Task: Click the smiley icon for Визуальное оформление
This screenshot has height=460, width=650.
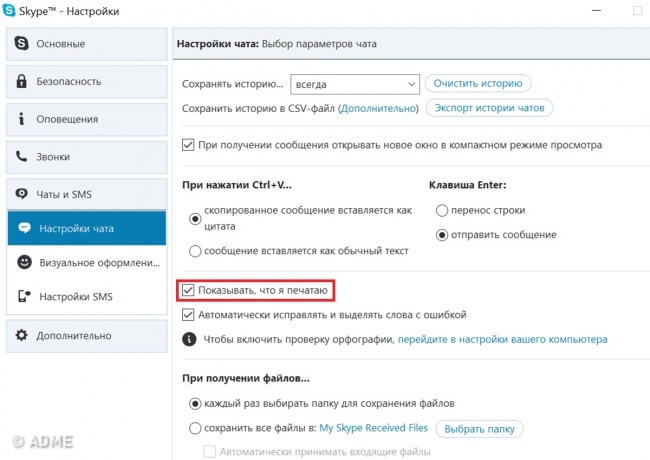Action: point(24,262)
